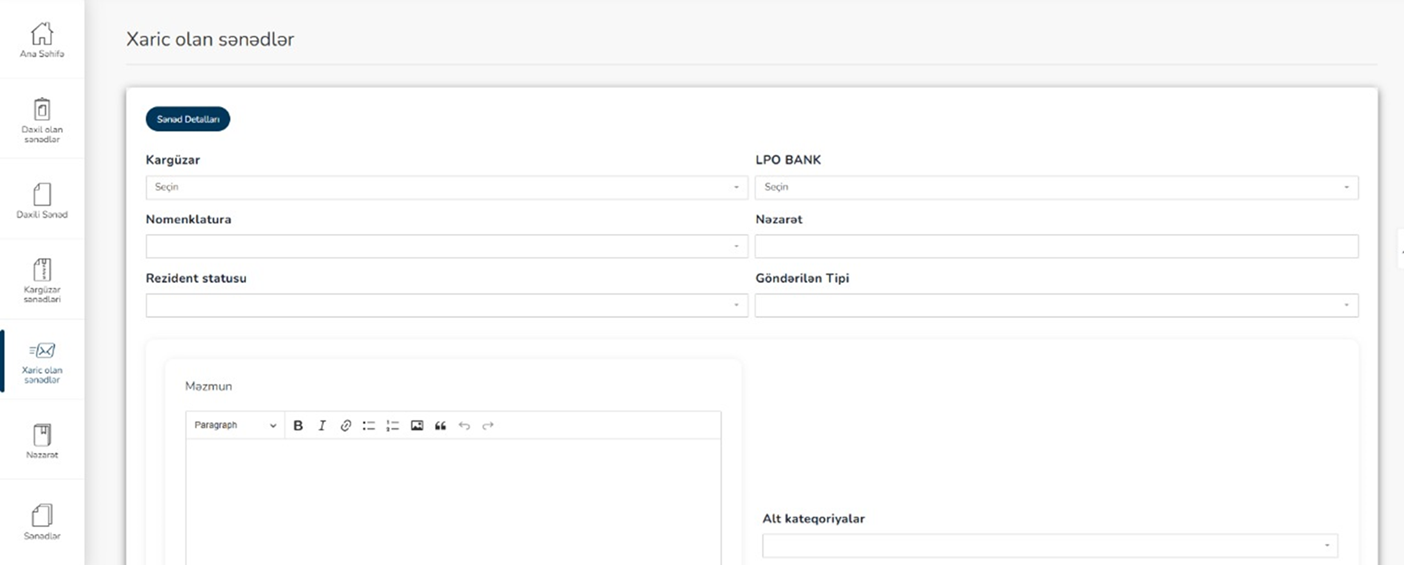The height and width of the screenshot is (565, 1404).
Task: Click the LPO BANK label
Action: point(789,160)
